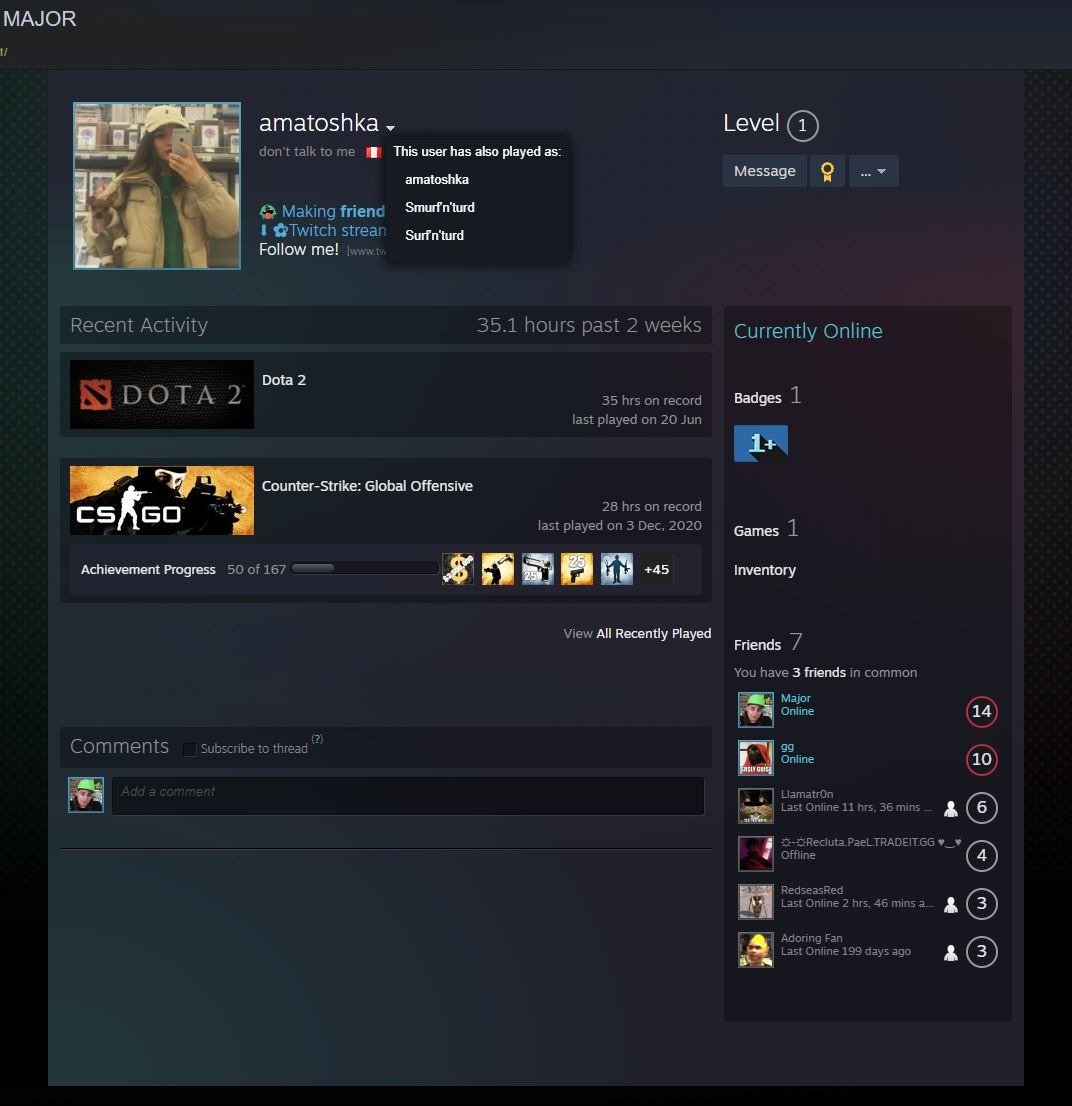Open the Friends list link

pyautogui.click(x=757, y=645)
